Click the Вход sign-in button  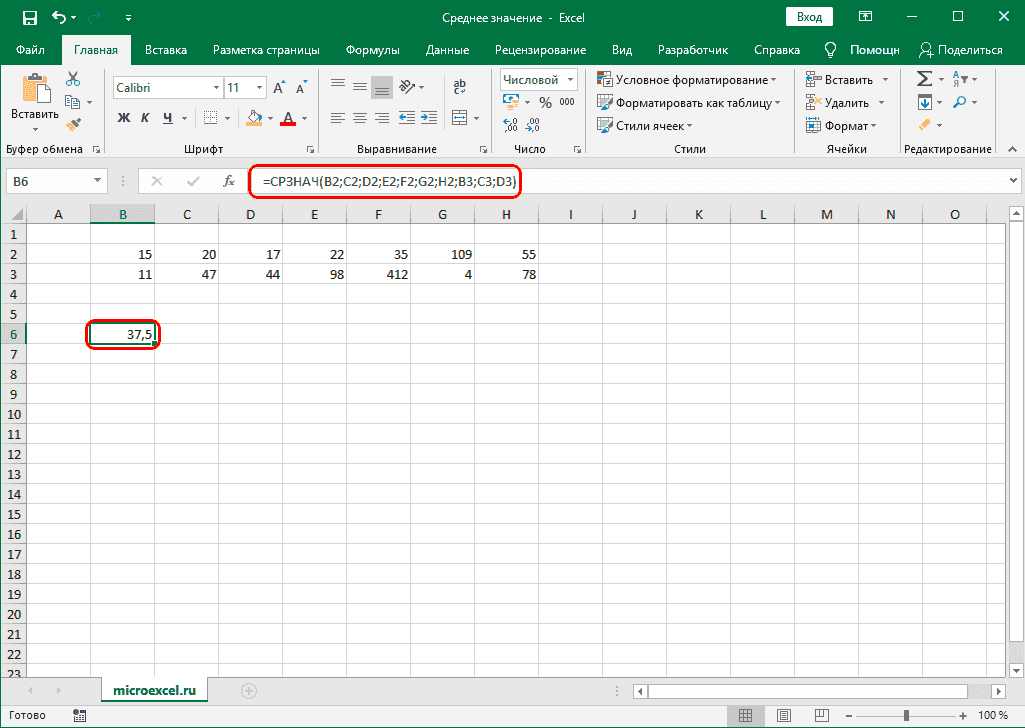click(x=809, y=16)
